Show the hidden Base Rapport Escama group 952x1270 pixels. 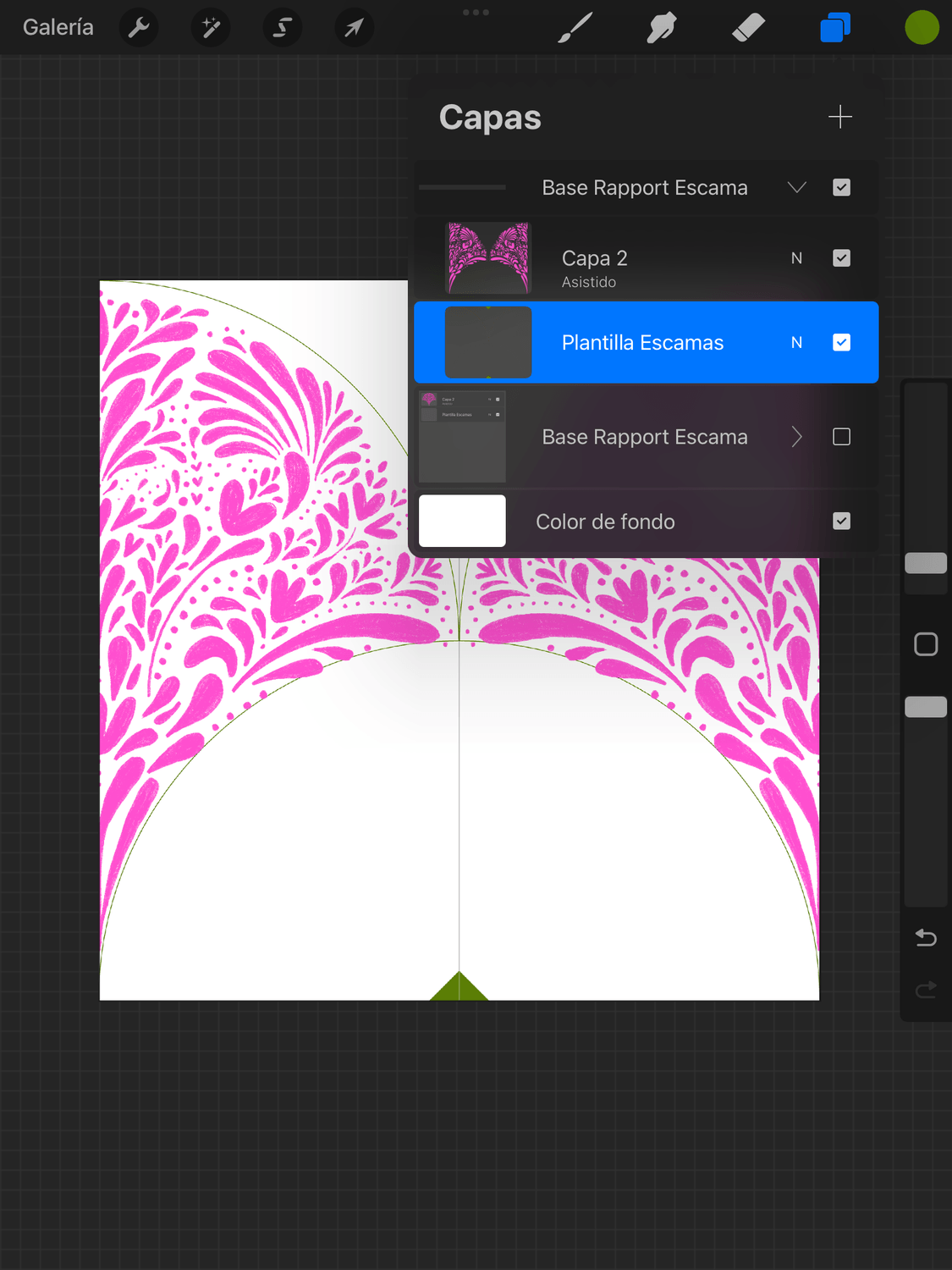pyautogui.click(x=841, y=437)
